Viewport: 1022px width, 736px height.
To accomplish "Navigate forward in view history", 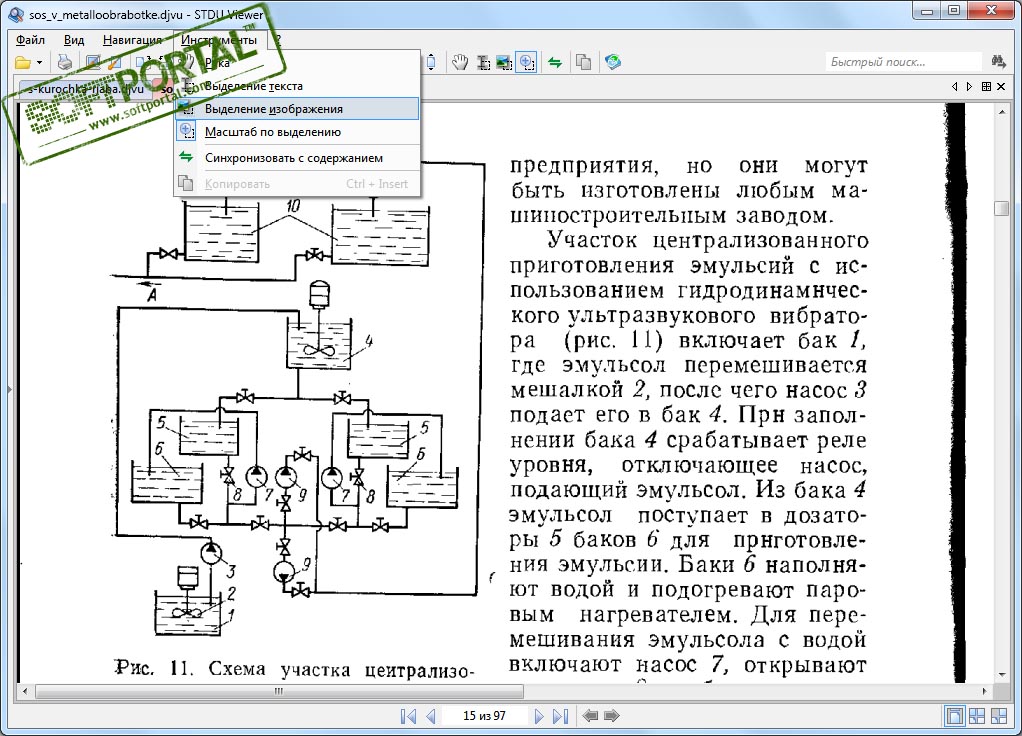I will pyautogui.click(x=611, y=716).
